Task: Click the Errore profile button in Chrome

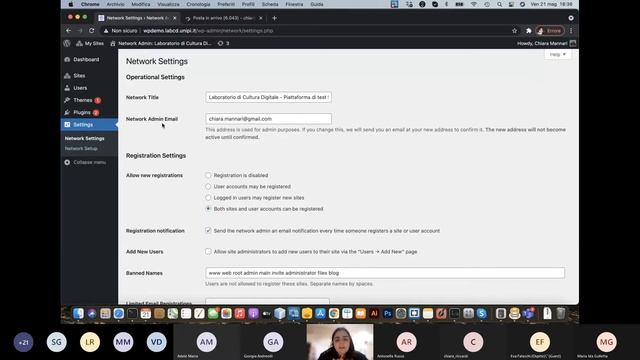Action: pyautogui.click(x=550, y=31)
